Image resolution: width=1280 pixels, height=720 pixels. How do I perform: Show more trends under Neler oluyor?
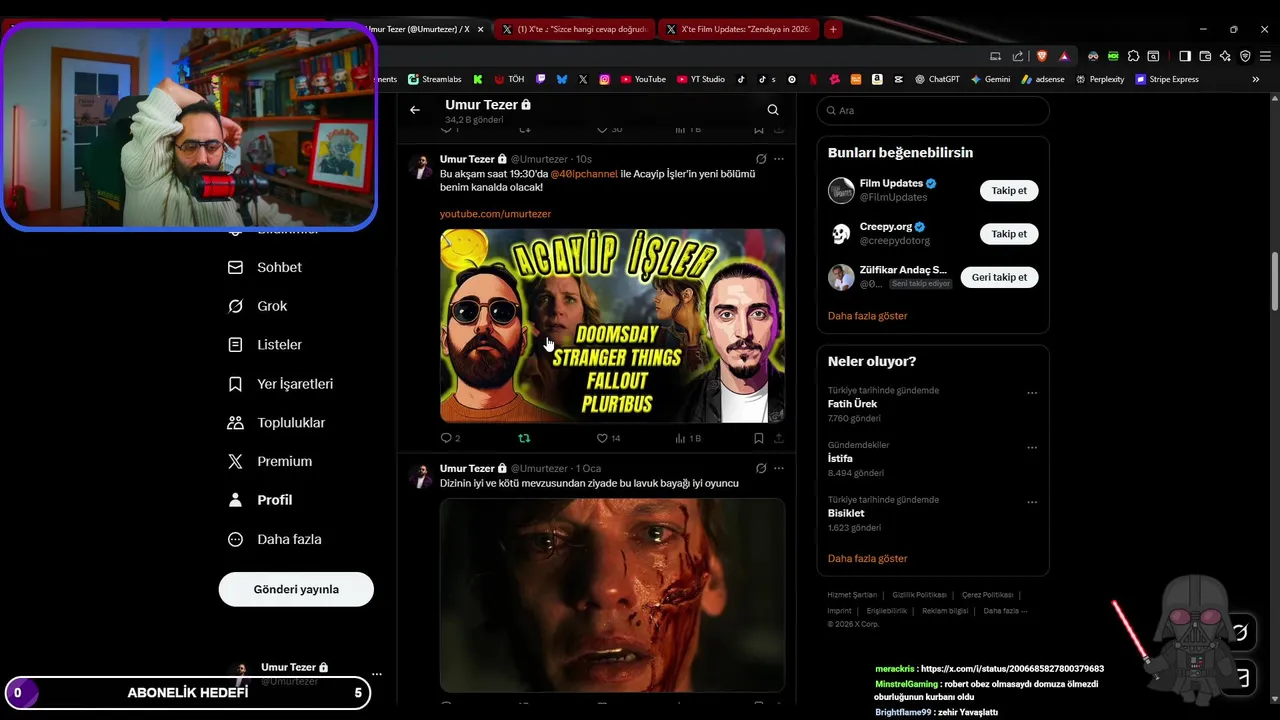[x=868, y=559]
